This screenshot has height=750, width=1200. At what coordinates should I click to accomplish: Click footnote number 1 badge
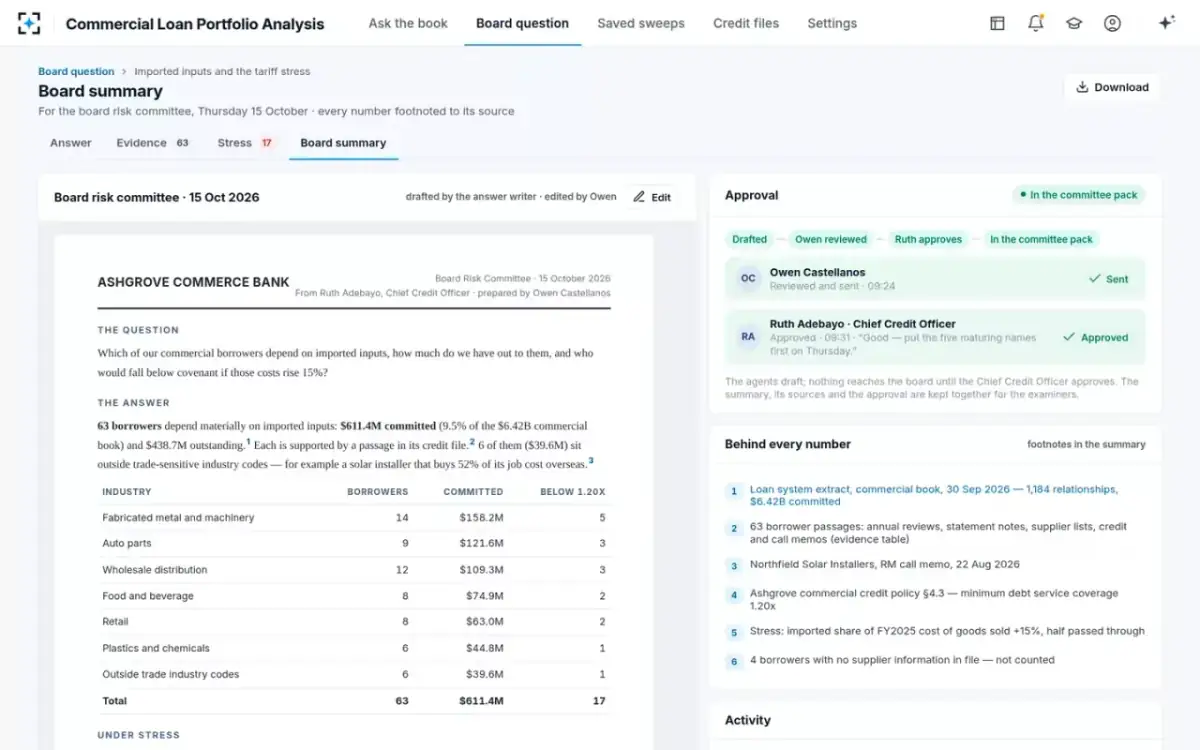tap(734, 491)
